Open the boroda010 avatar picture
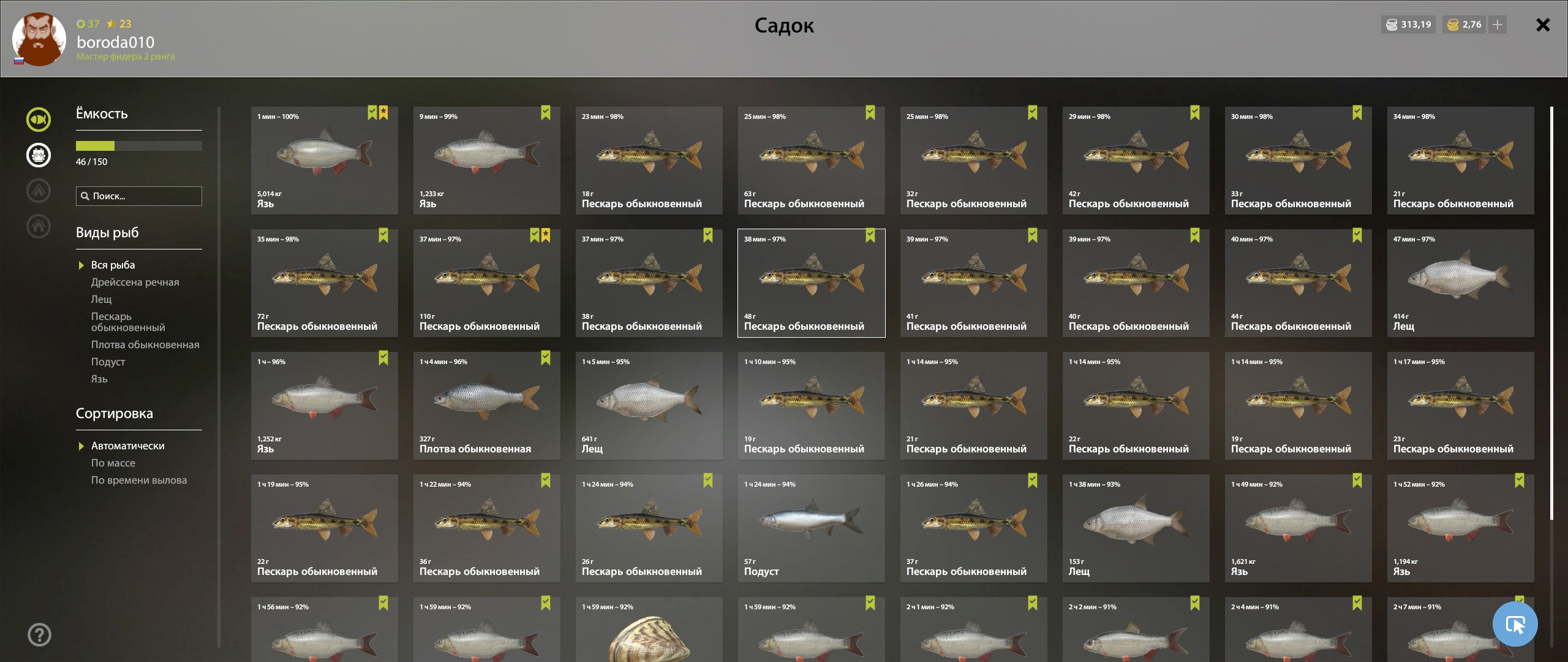 point(39,39)
